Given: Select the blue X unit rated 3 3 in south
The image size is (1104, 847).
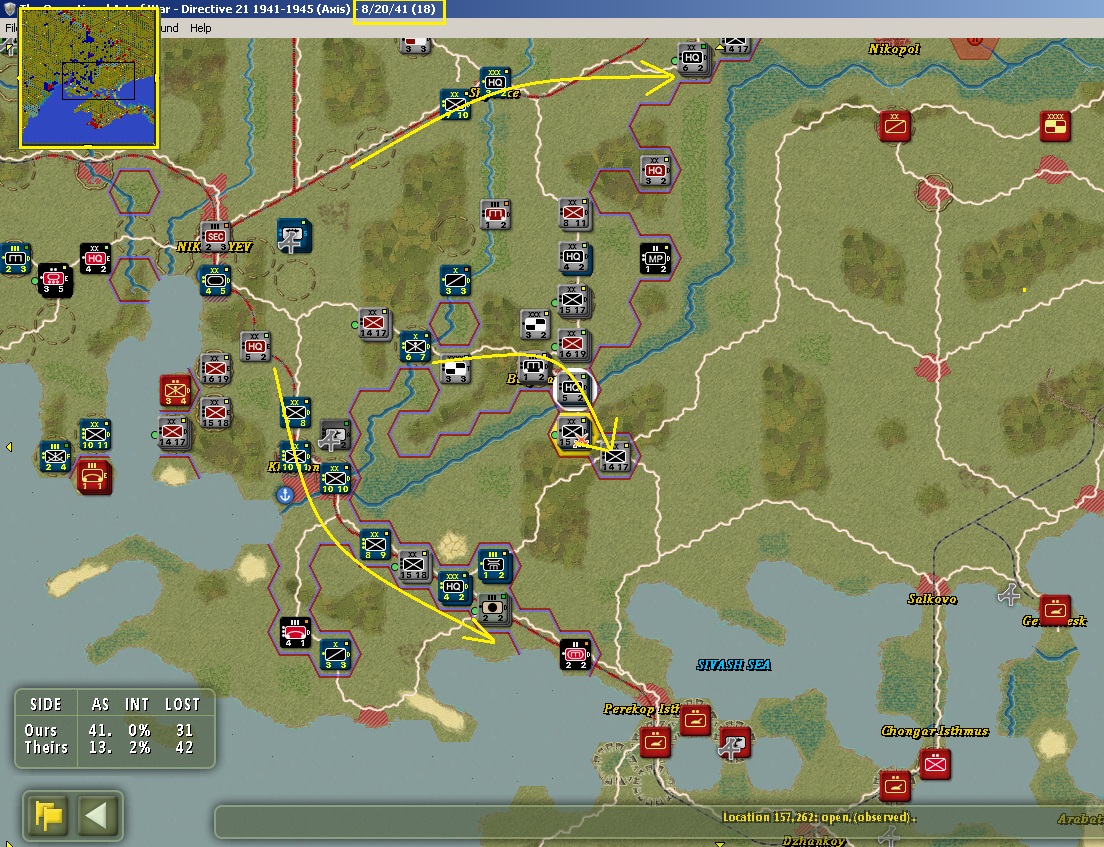Looking at the screenshot, I should (335, 655).
